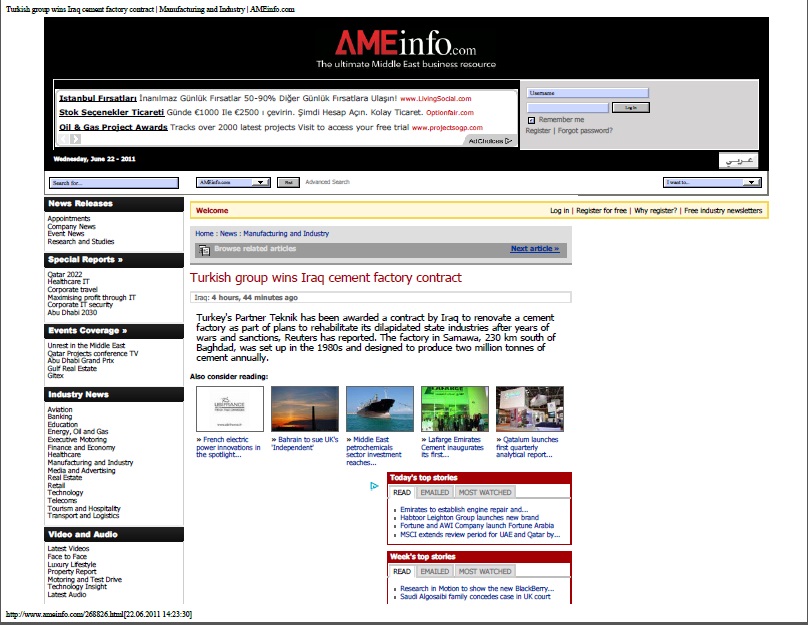Select MOST WATCHED tab under Week's top stories
Viewport: 808px width, 625px height.
click(x=485, y=571)
